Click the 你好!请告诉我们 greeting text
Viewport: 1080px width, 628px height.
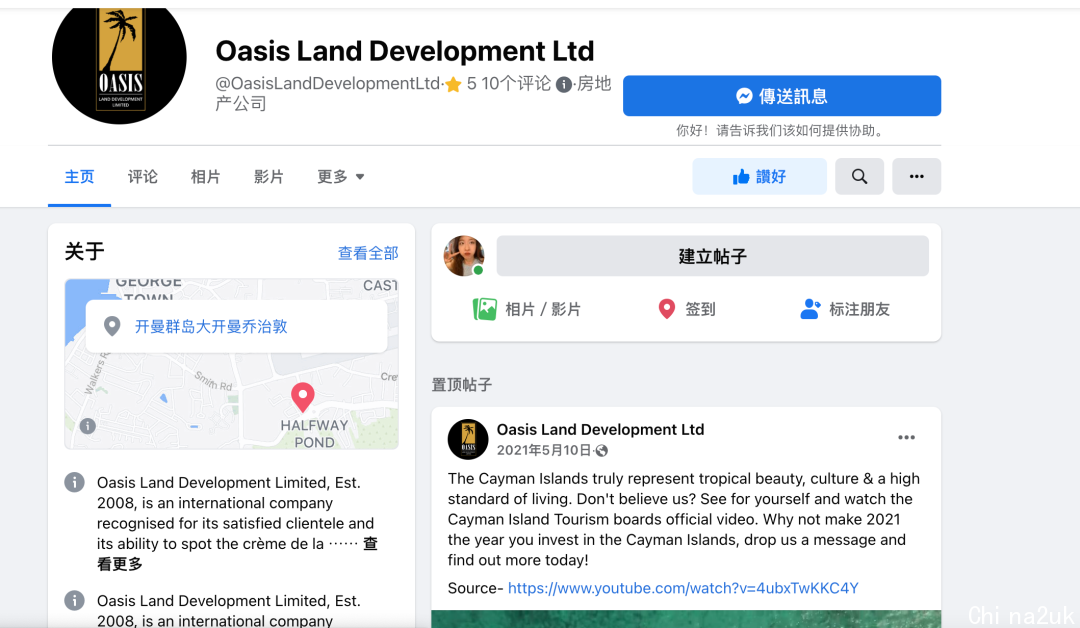click(x=782, y=131)
